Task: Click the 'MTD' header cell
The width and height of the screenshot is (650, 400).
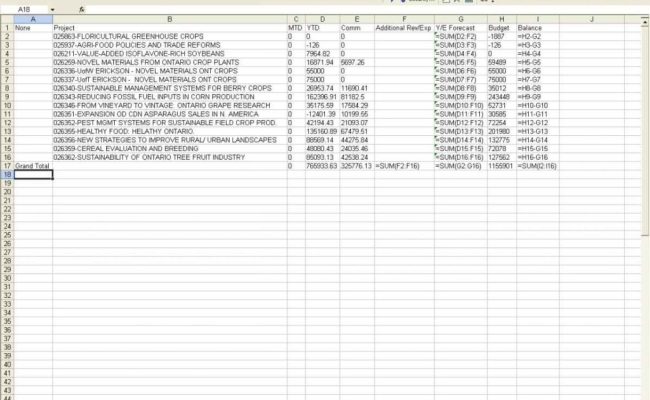Action: tap(296, 28)
